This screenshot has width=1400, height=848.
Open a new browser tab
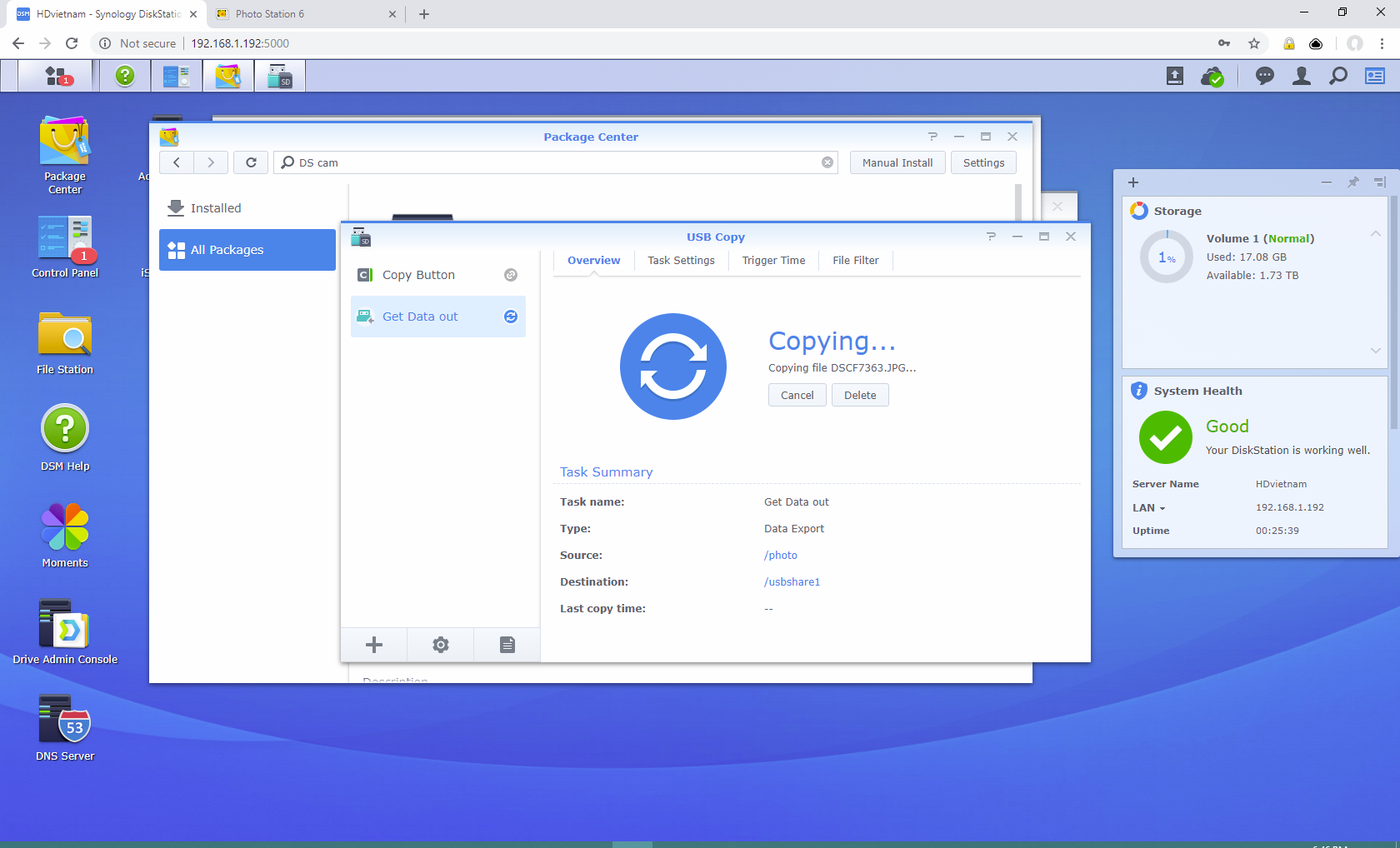coord(424,14)
